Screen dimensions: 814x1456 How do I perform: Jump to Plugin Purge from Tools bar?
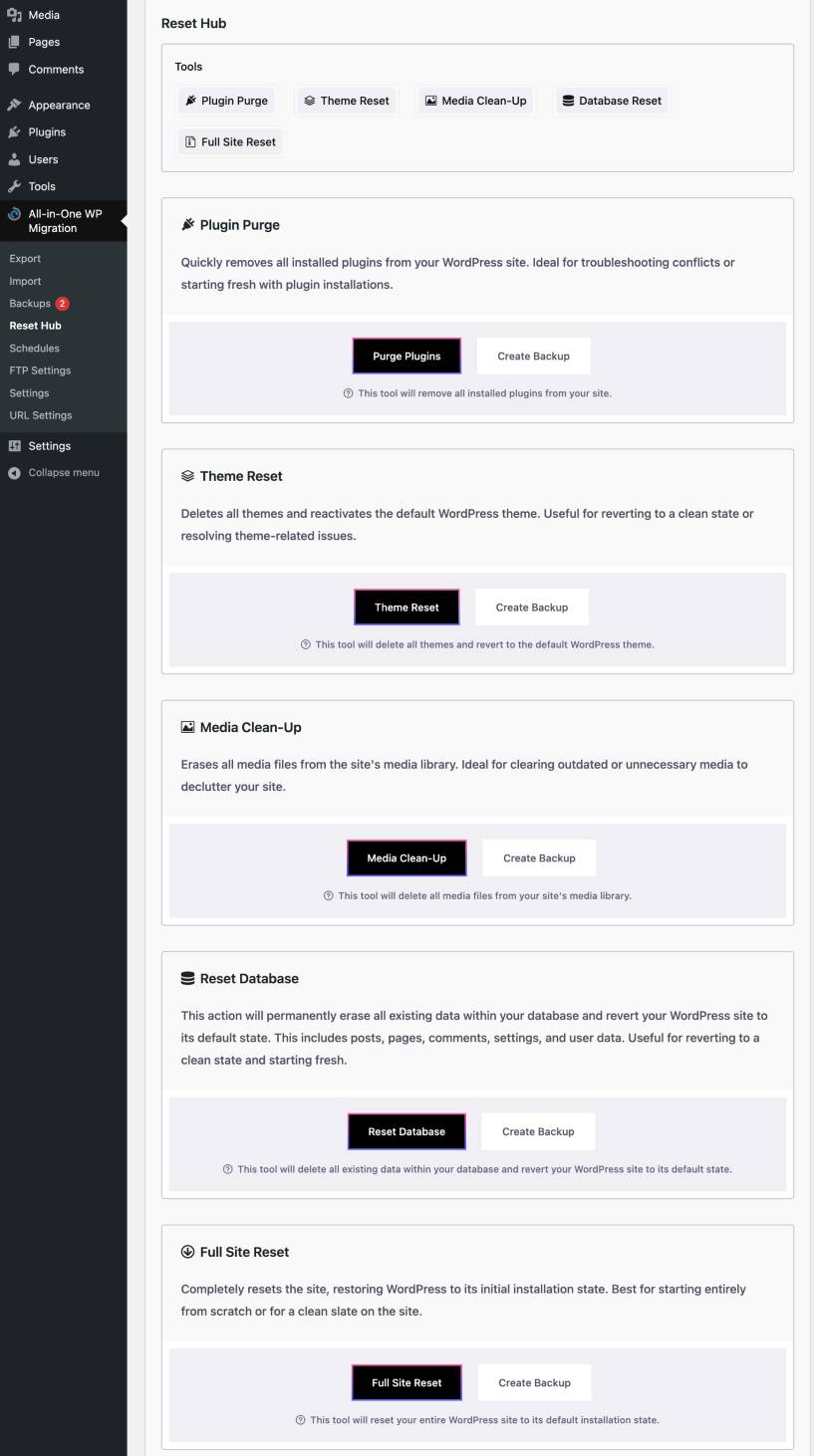point(224,101)
